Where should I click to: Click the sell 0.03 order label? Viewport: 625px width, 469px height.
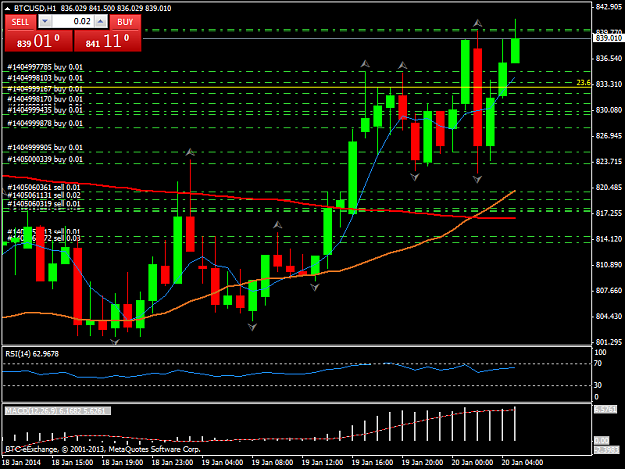(x=44, y=238)
